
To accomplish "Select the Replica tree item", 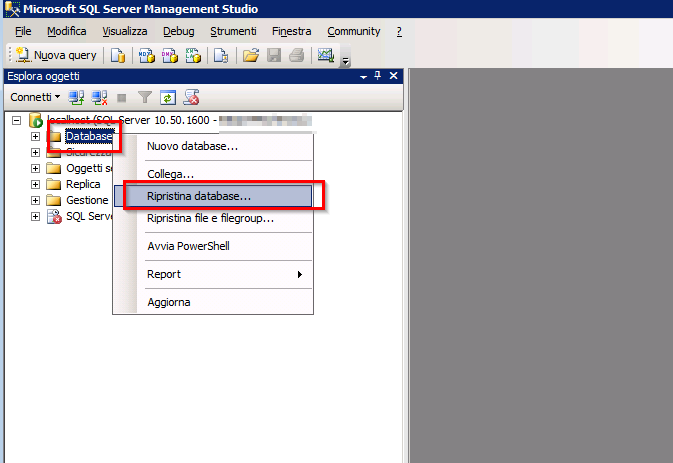I will pyautogui.click(x=83, y=185).
